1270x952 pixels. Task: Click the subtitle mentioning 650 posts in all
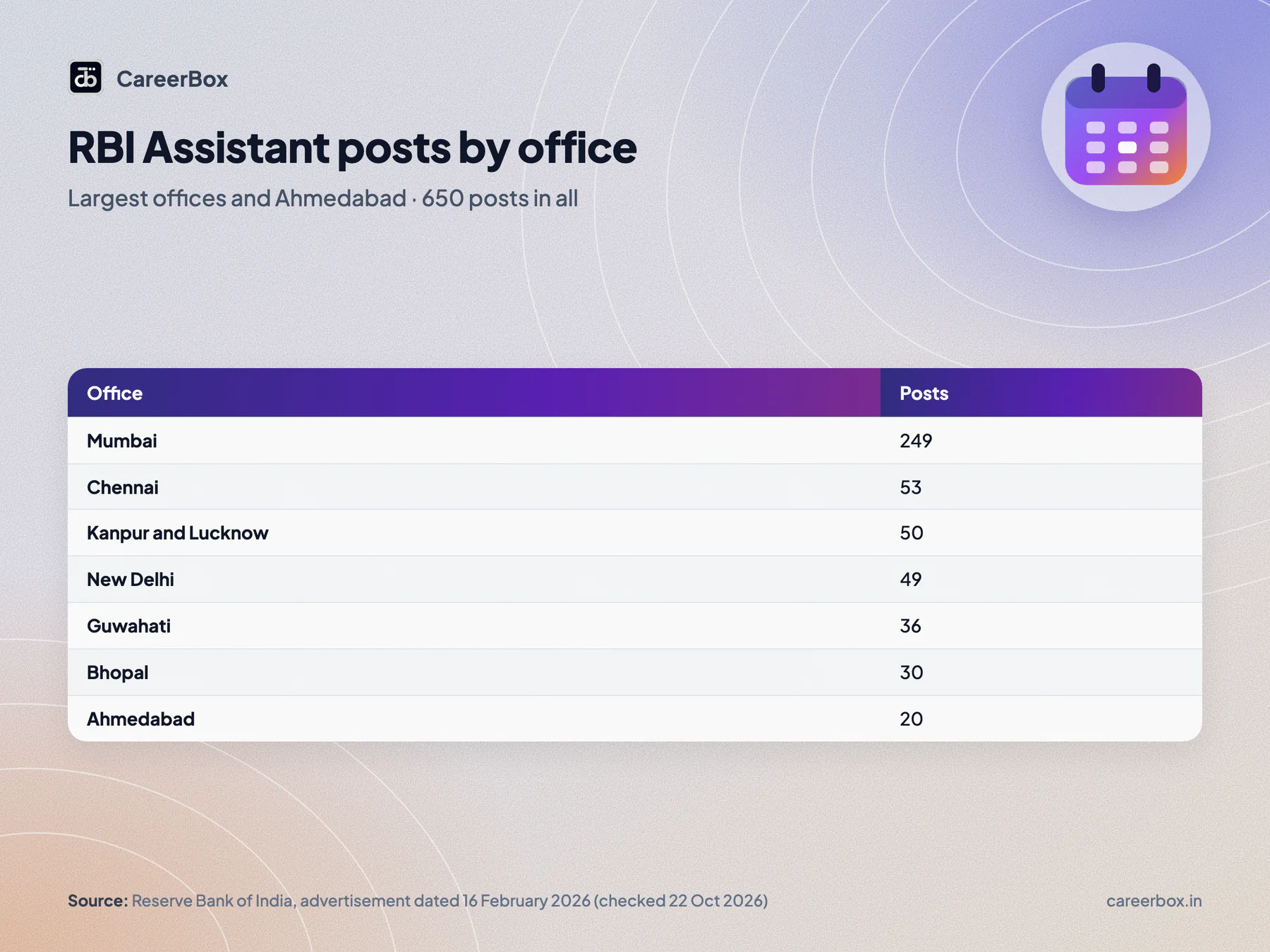323,198
